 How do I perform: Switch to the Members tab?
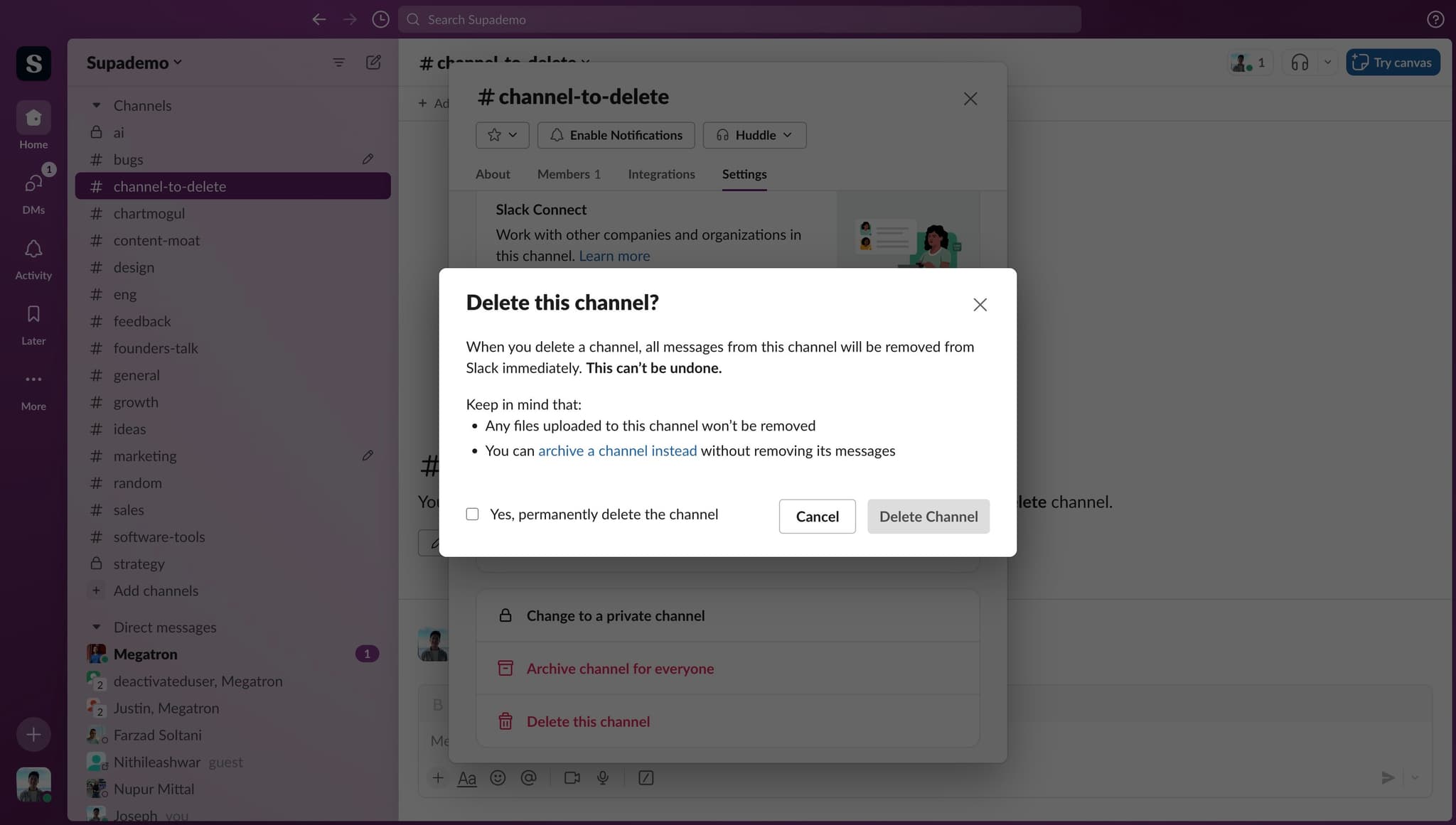click(568, 174)
